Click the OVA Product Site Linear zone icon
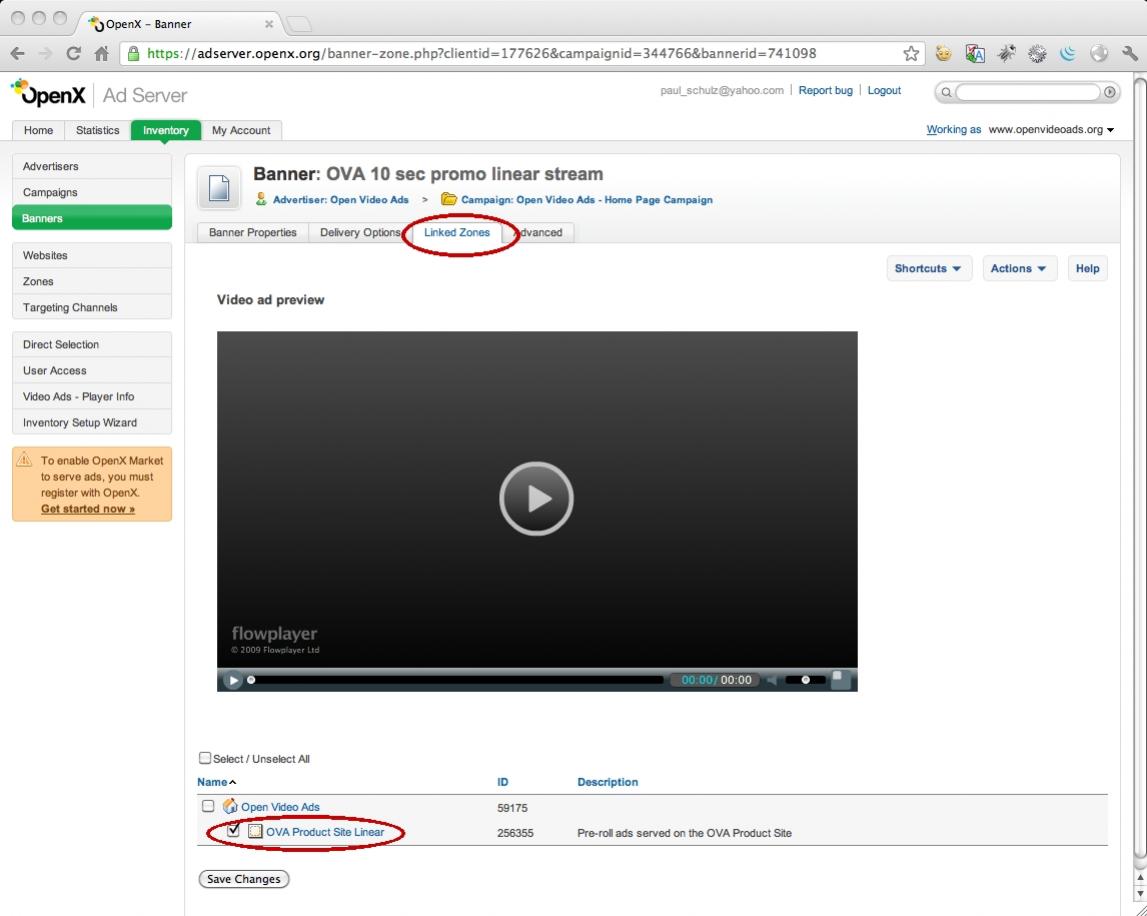The width and height of the screenshot is (1147, 916). point(255,832)
